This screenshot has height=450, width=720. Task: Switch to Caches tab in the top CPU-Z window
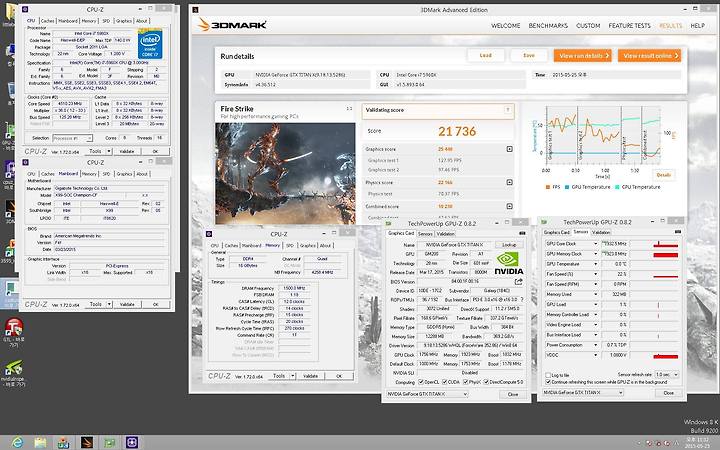click(x=47, y=21)
